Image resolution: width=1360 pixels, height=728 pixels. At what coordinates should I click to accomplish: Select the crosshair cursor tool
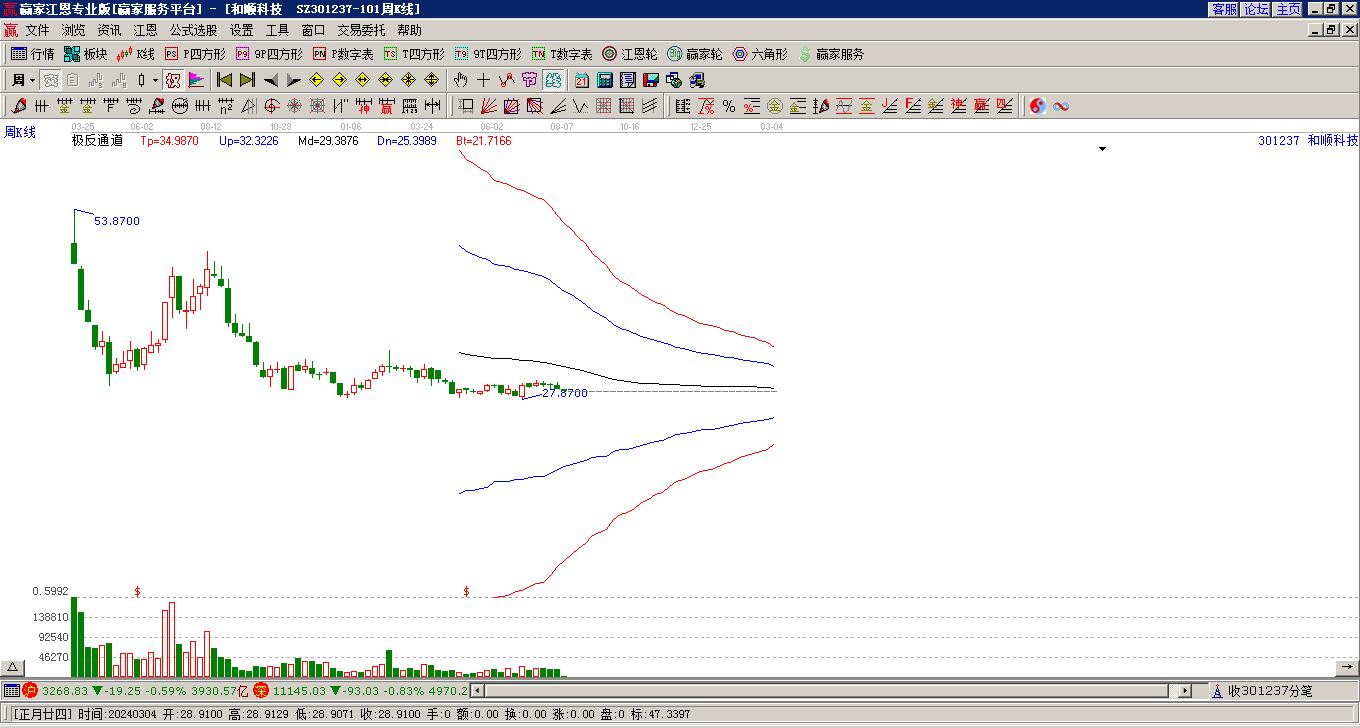point(483,80)
